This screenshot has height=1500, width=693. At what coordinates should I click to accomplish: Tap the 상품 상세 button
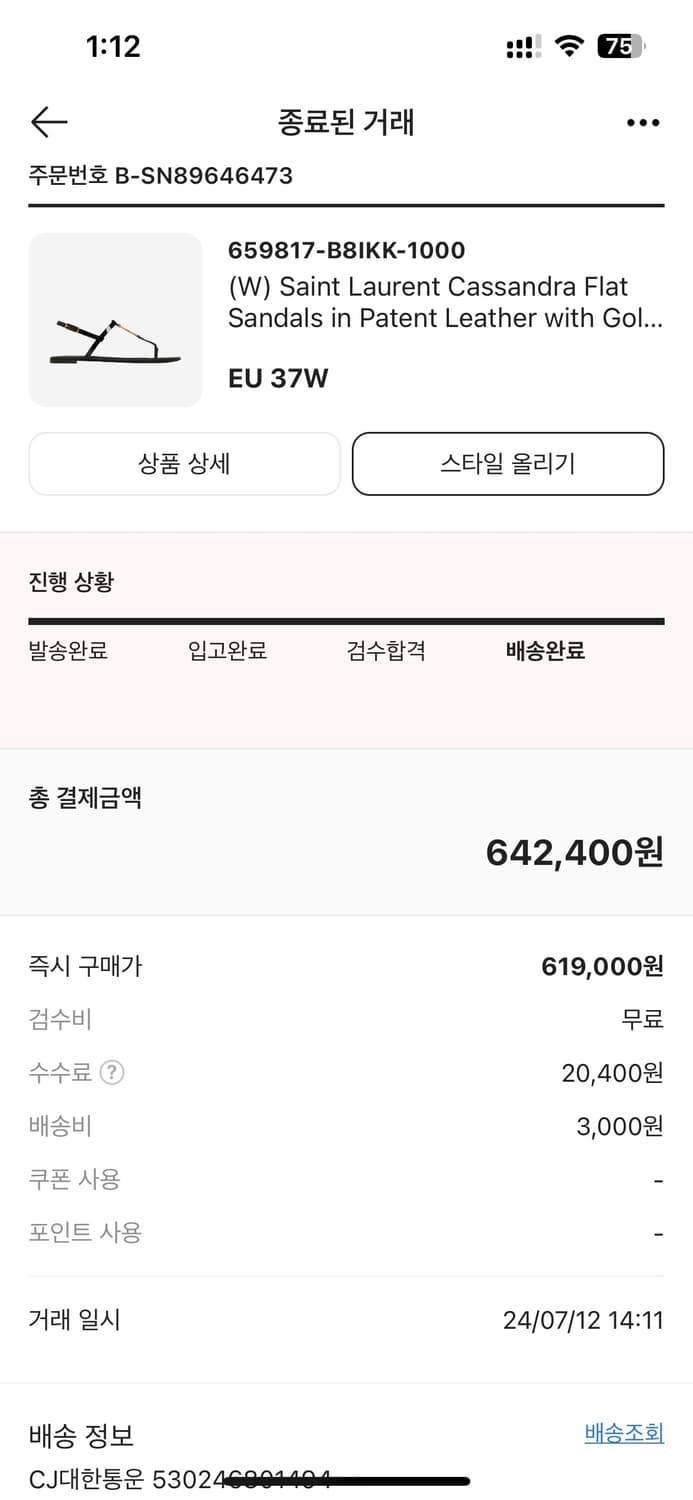(x=185, y=464)
